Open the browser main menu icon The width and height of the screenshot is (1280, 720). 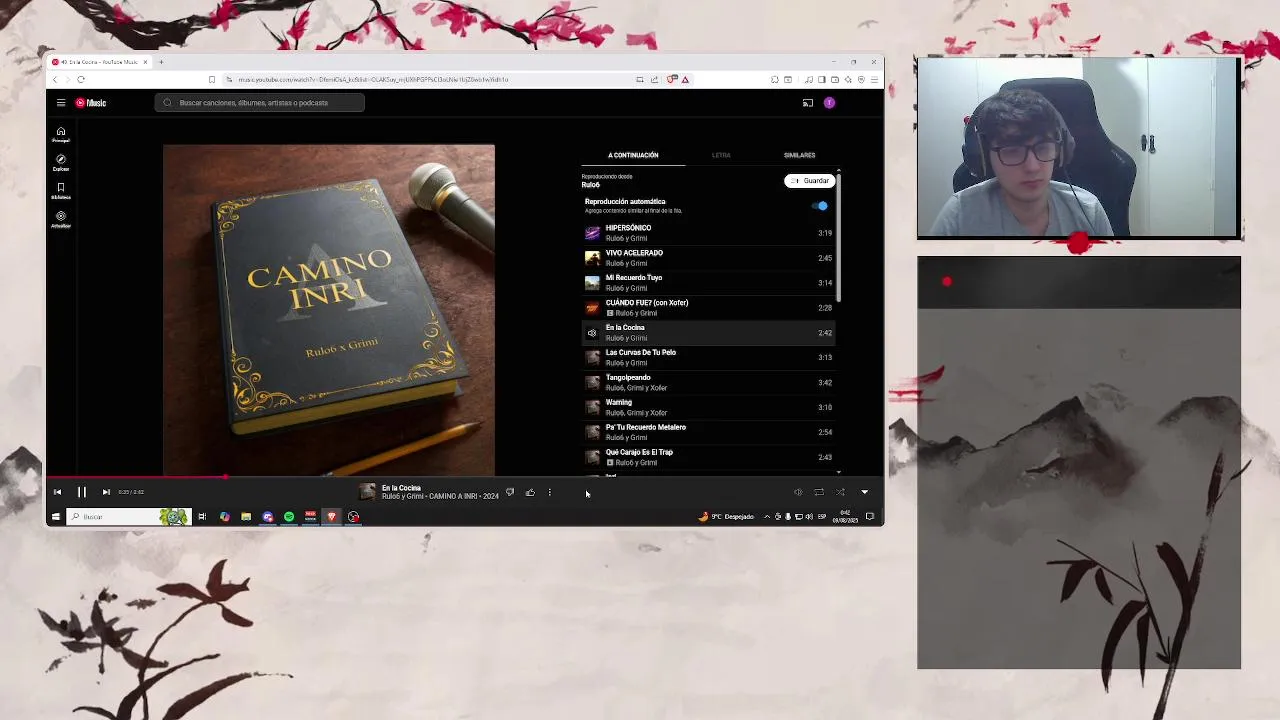click(874, 79)
